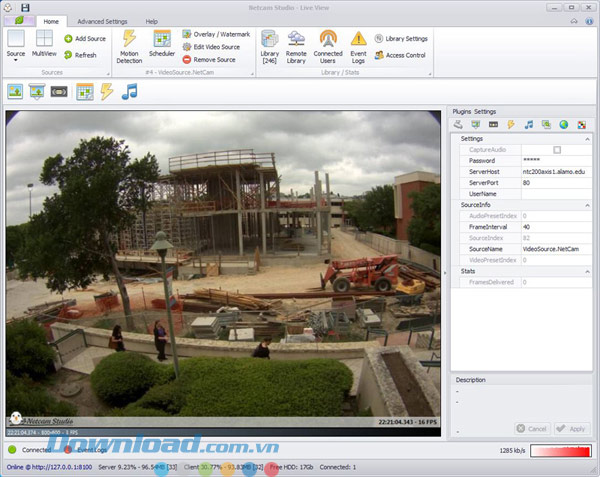This screenshot has height=477, width=600.
Task: Open the Library [246]
Action: [269, 47]
